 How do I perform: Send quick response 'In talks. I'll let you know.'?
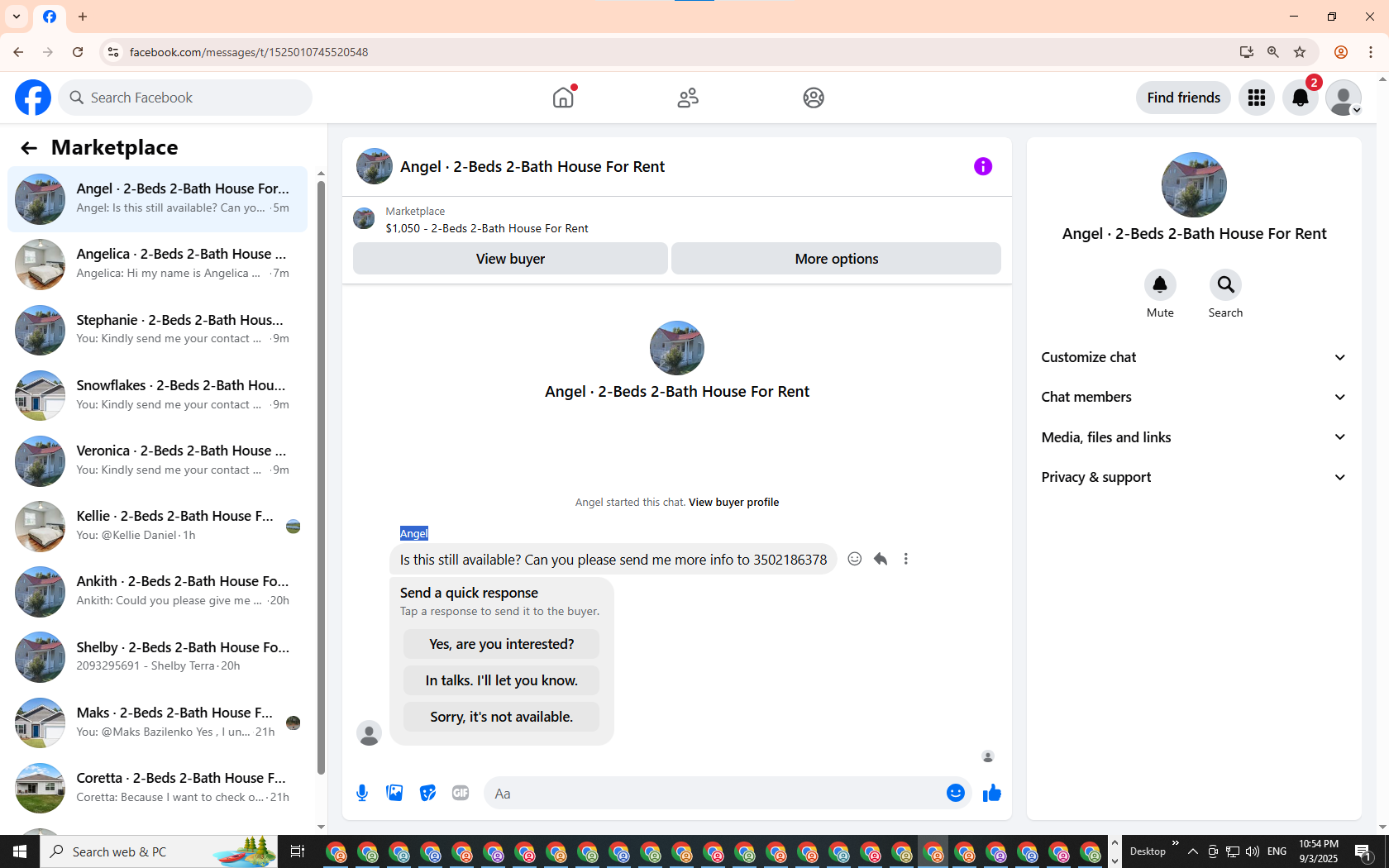pos(501,680)
